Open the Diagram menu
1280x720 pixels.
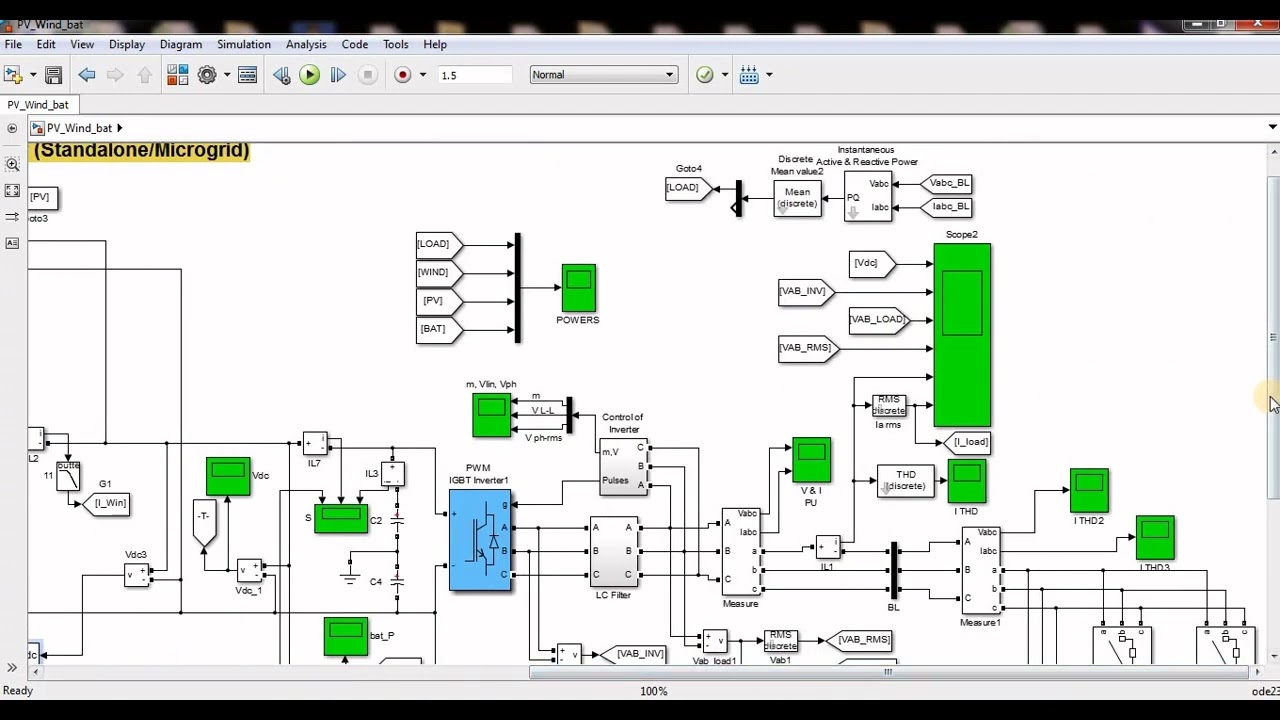coord(181,44)
